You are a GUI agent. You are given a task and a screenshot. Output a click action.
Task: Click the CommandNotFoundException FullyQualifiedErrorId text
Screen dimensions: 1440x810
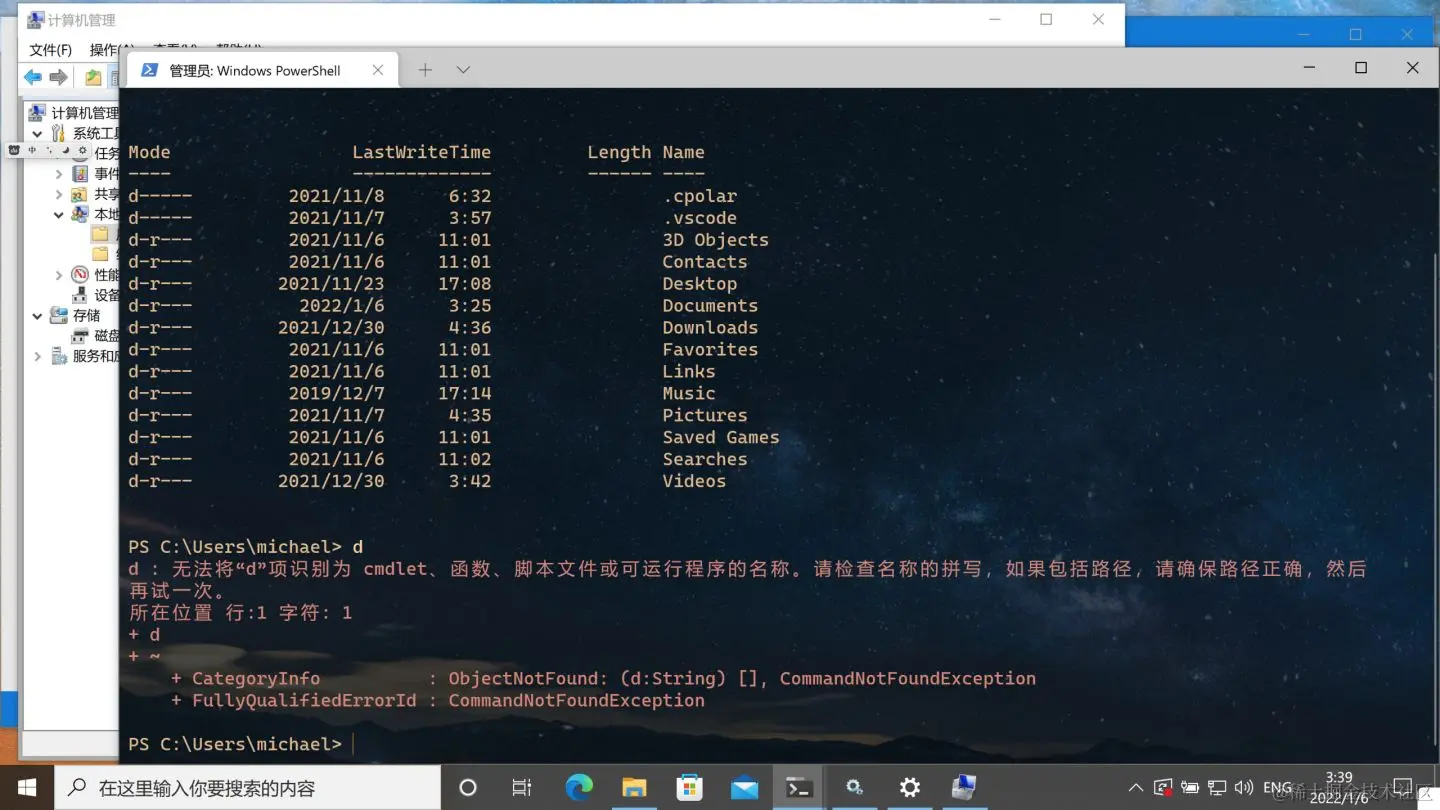[576, 700]
